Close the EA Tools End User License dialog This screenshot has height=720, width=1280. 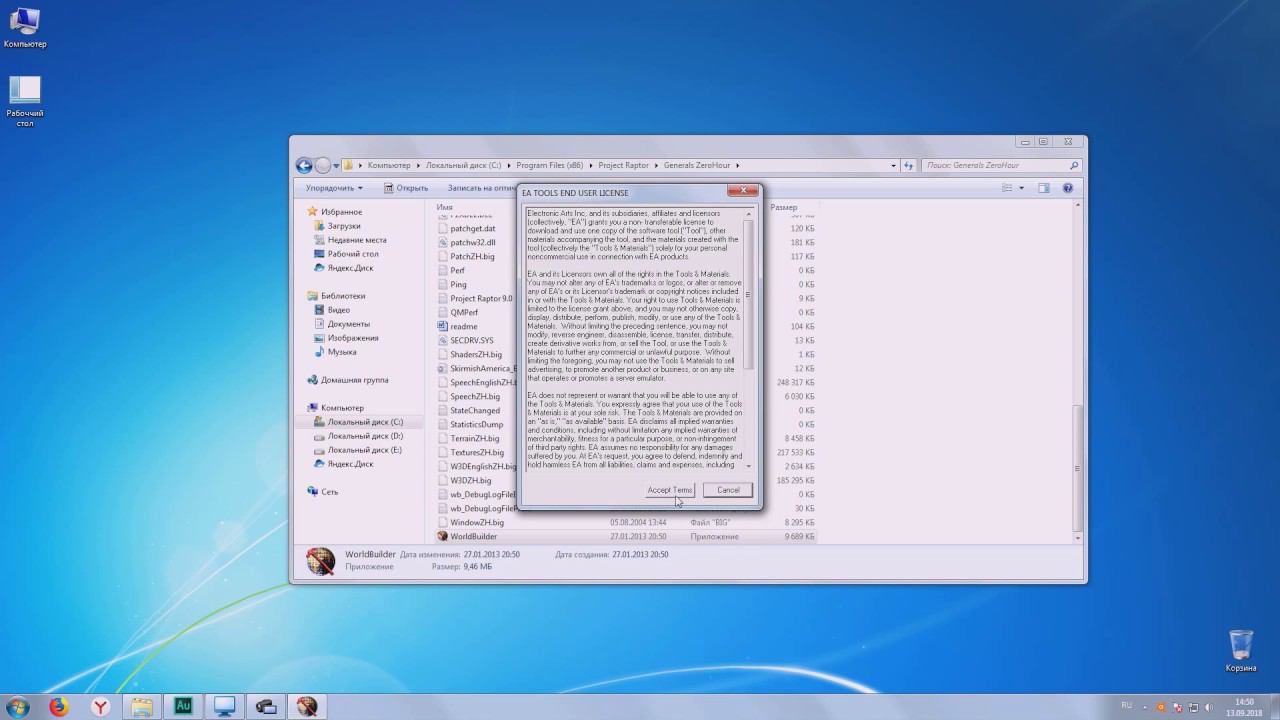click(742, 190)
